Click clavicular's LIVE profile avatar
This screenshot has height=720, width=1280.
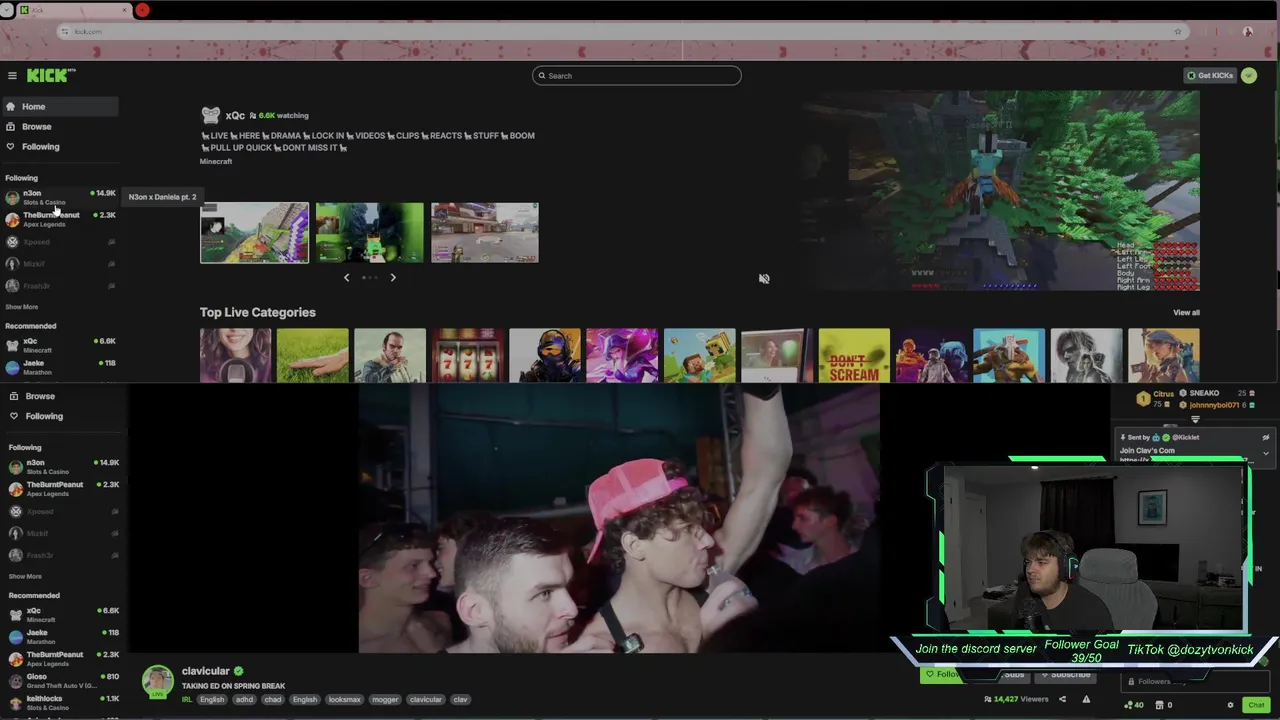click(x=157, y=681)
